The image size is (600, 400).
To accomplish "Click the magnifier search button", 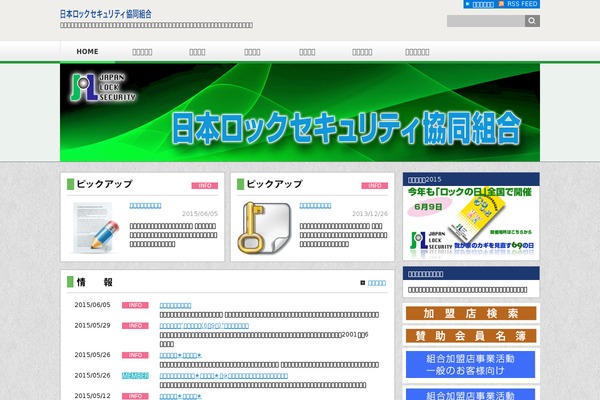I will (532, 21).
